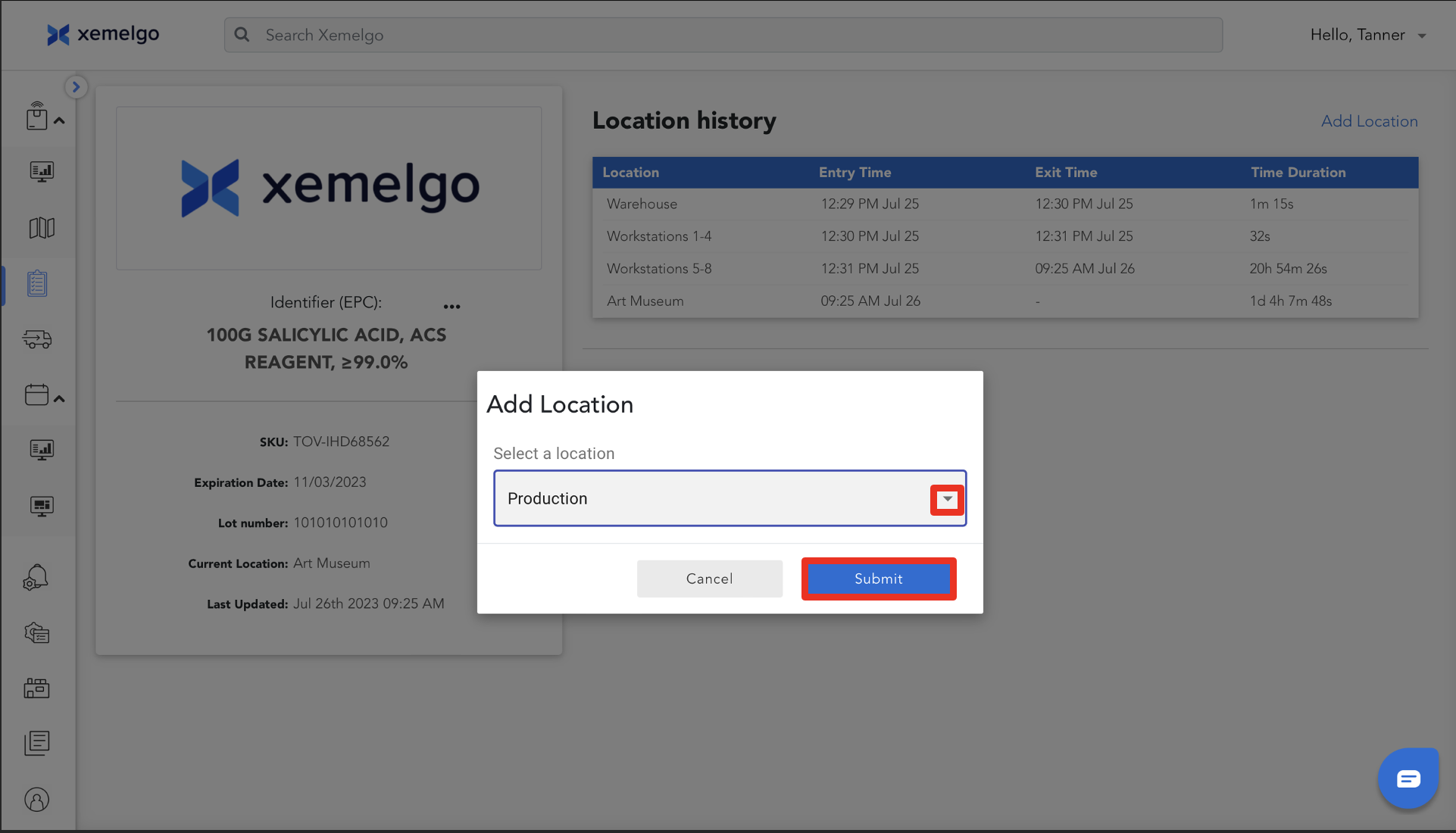This screenshot has width=1456, height=833.
Task: Click the alert bell sidebar icon
Action: coord(36,578)
